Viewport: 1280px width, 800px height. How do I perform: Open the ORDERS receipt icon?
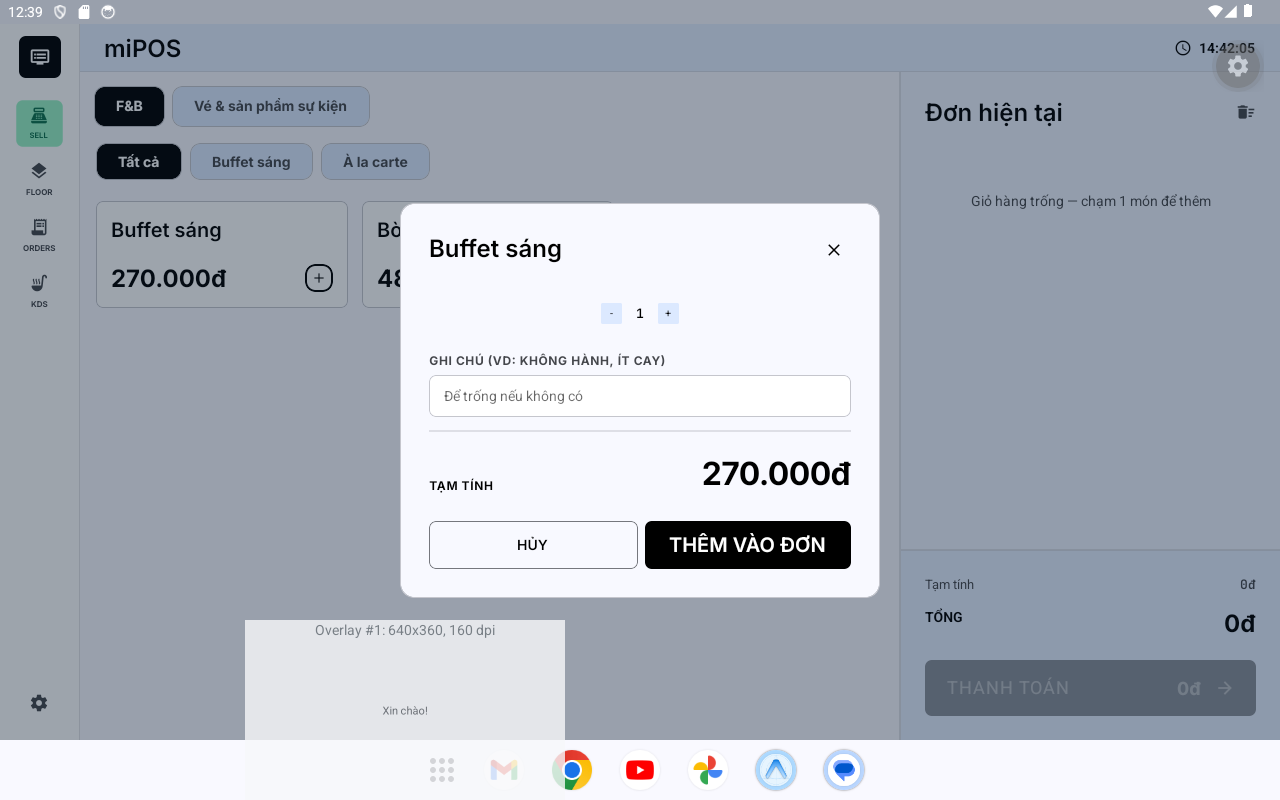click(x=39, y=235)
